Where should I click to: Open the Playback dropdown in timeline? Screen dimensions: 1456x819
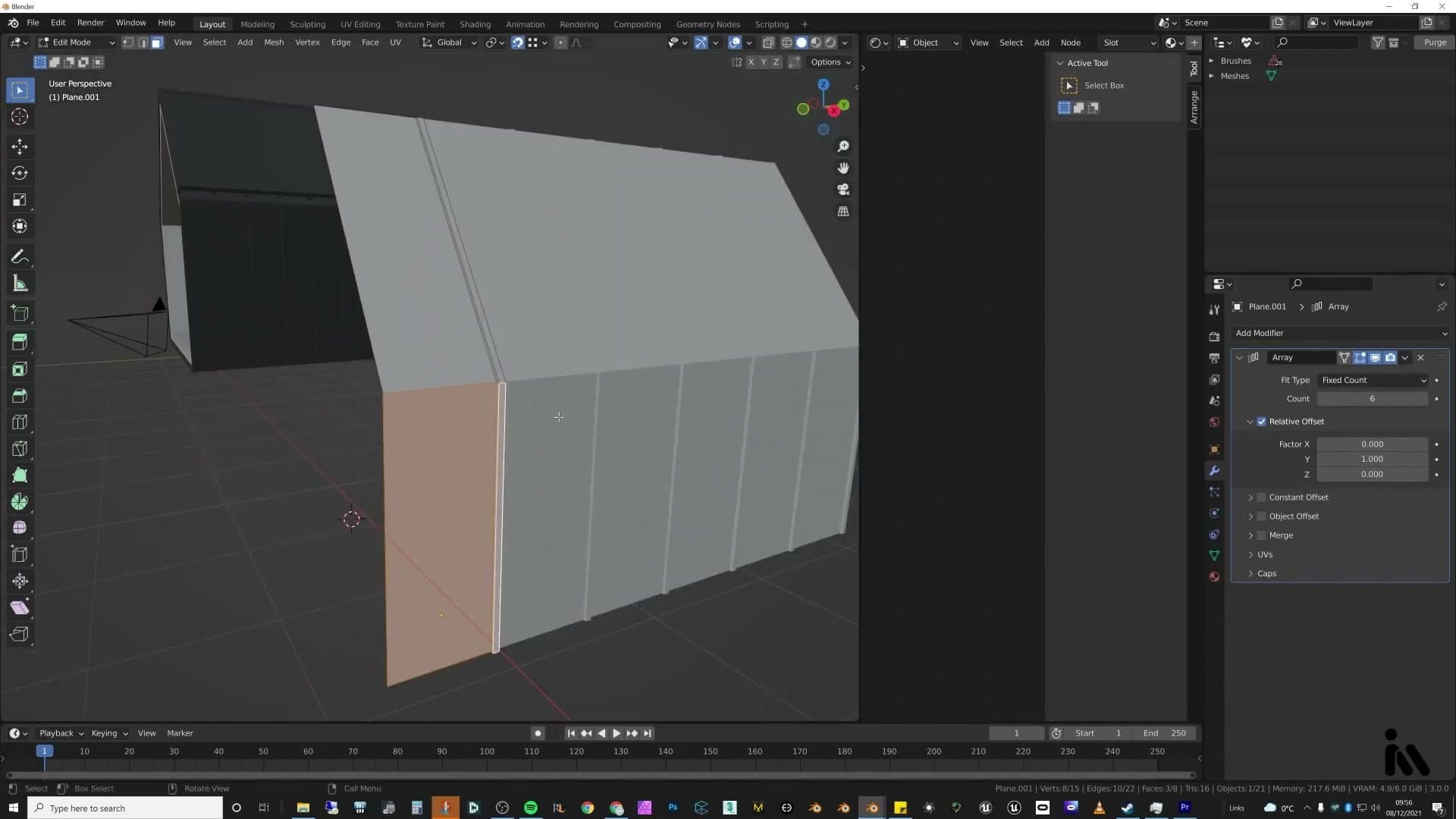61,733
